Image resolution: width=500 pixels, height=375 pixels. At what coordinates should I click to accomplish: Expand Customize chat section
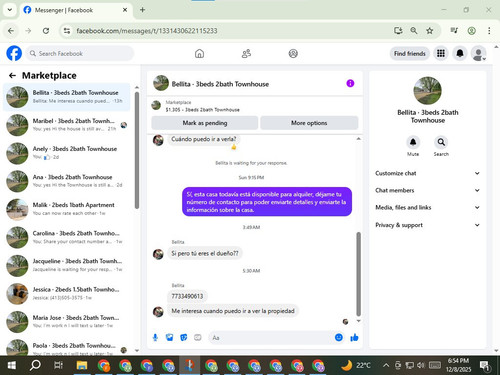point(428,173)
